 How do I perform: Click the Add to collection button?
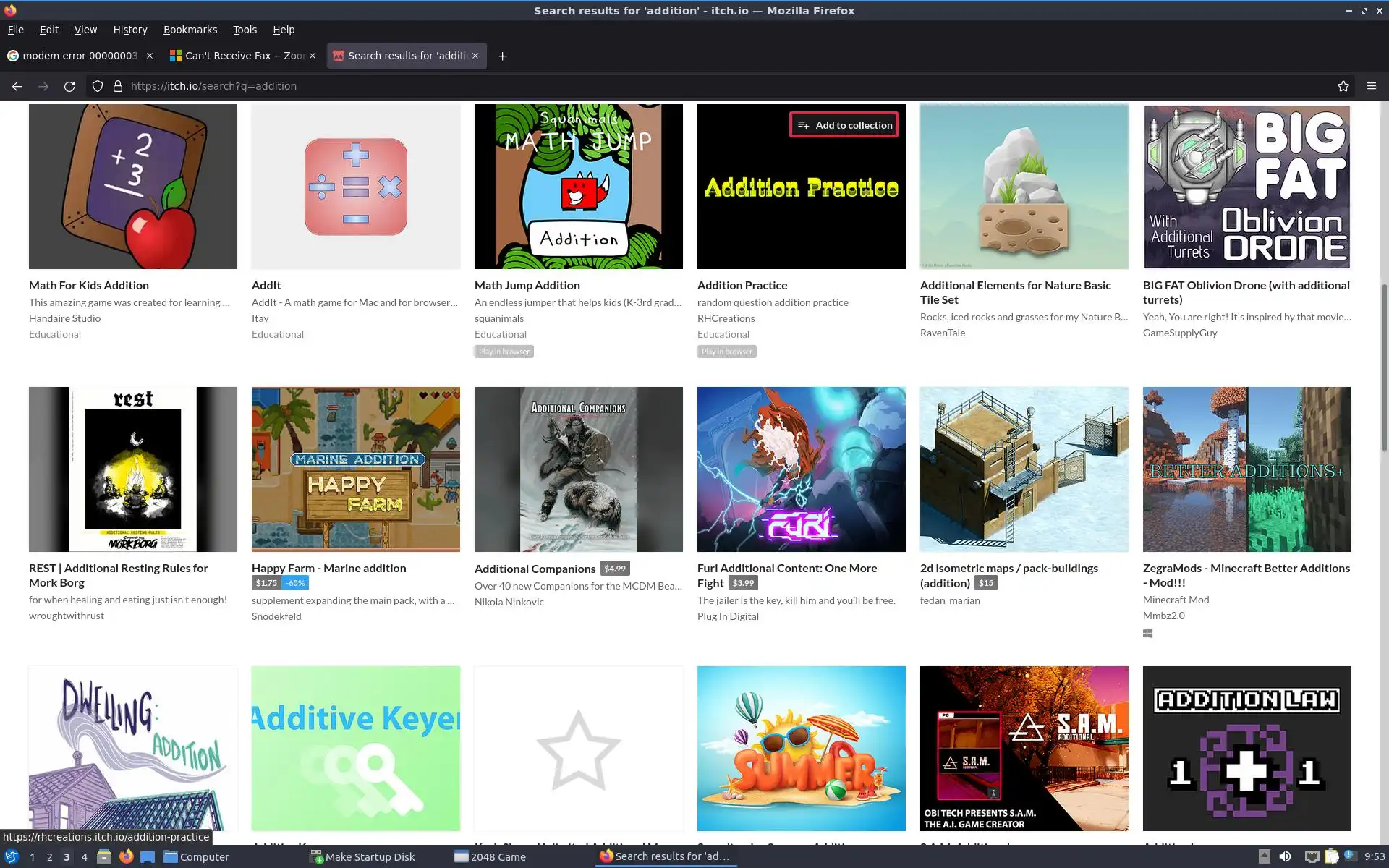coord(844,125)
